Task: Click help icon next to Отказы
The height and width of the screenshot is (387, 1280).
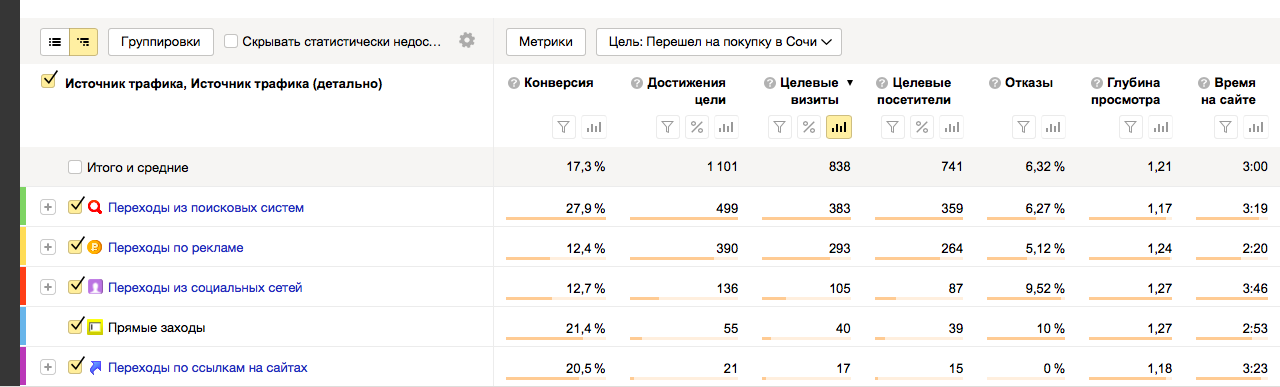Action: tap(993, 83)
